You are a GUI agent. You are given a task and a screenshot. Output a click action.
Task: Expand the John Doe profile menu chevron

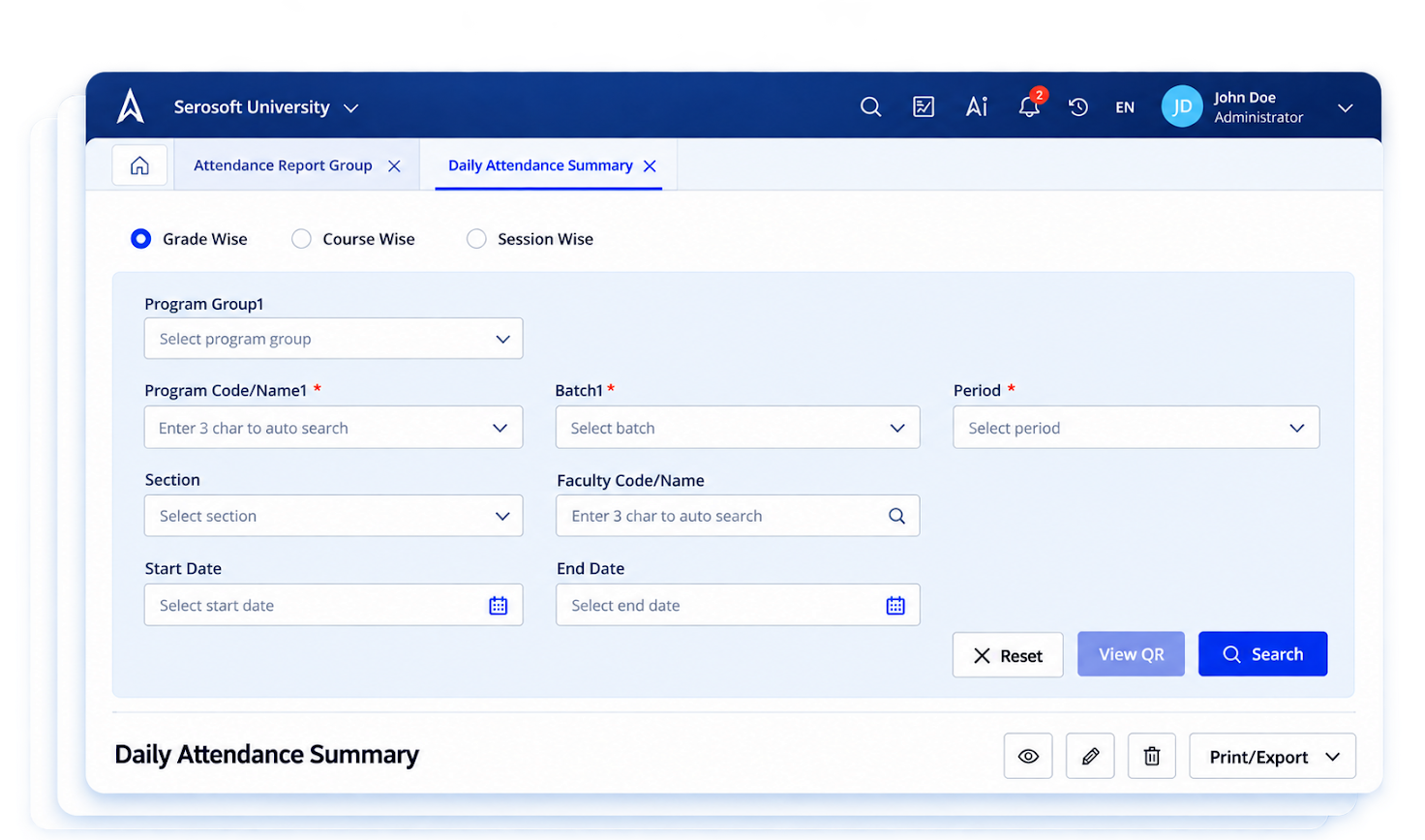(1345, 108)
